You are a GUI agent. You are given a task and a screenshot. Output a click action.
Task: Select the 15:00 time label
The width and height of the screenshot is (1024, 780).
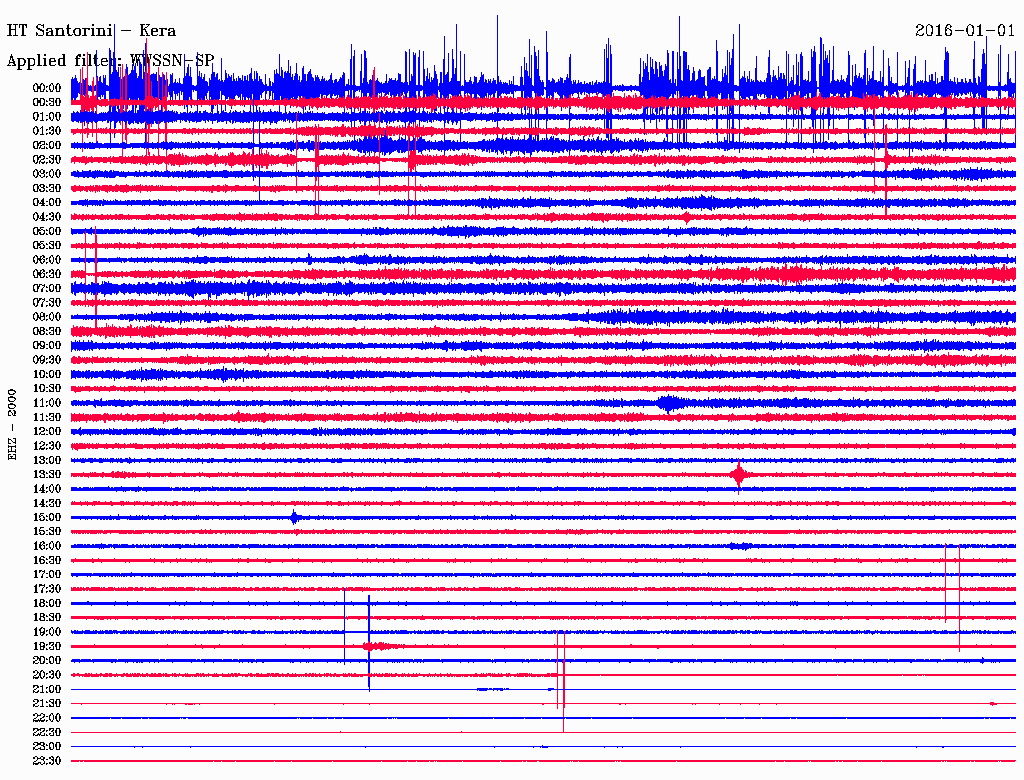click(x=47, y=517)
